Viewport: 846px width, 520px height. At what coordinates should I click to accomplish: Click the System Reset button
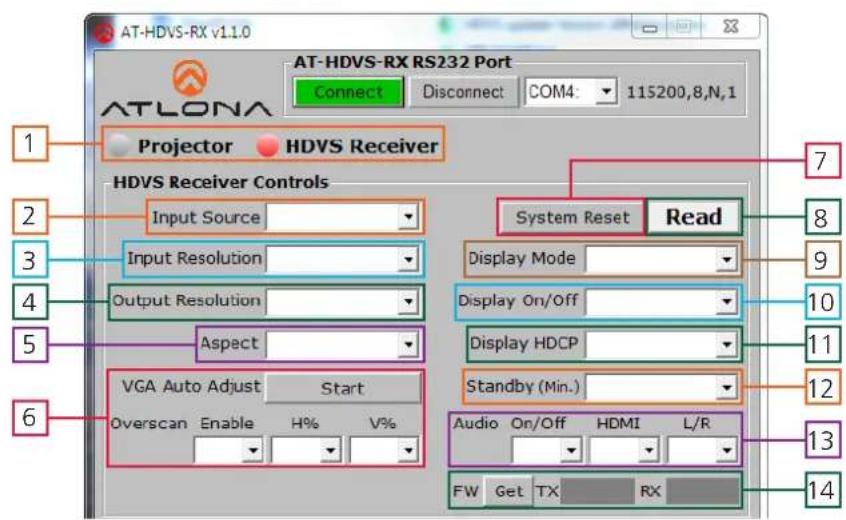(x=572, y=217)
